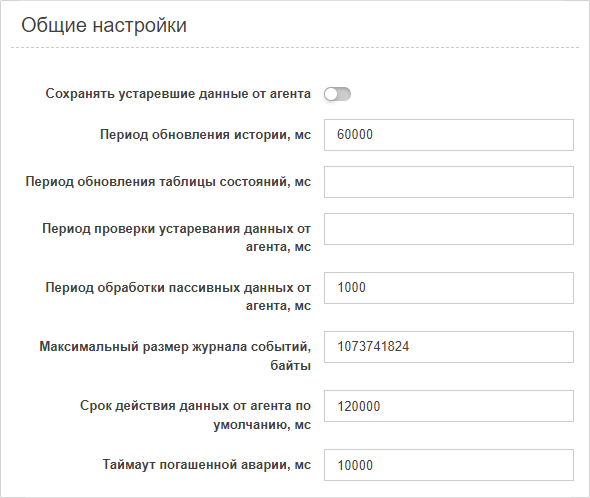Screen dimensions: 590x498
Task: Click the Максимальный размер журнала событий label
Action: (x=175, y=356)
